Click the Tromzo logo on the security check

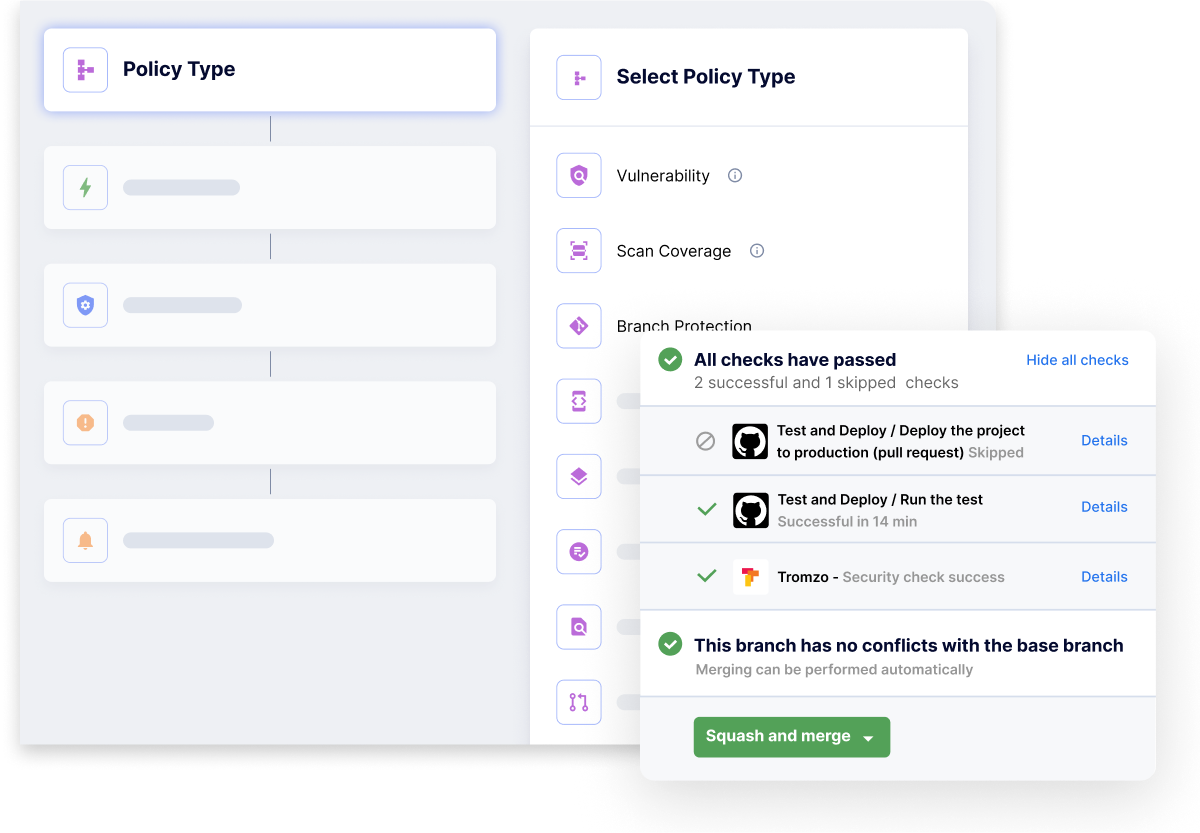click(x=749, y=577)
